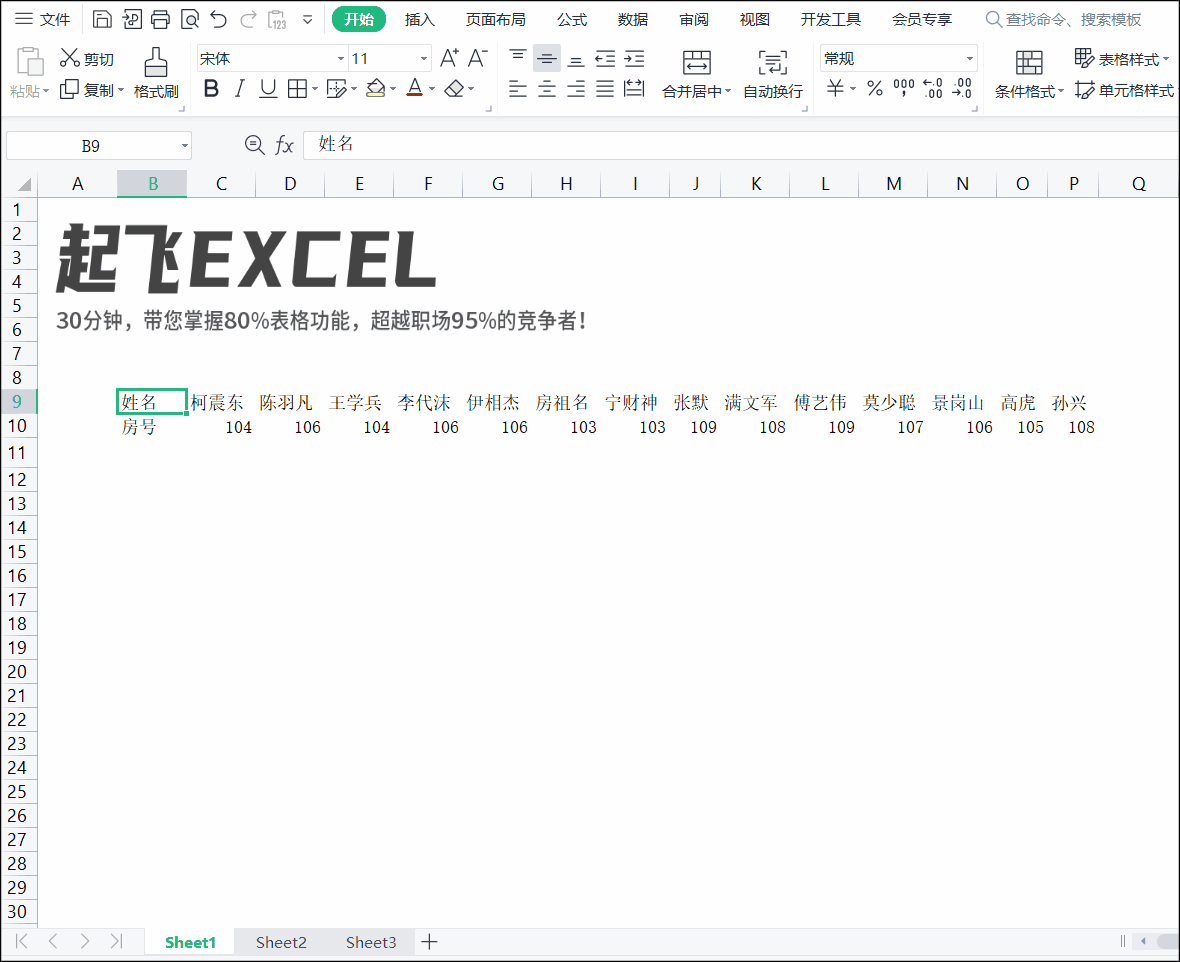Screen dimensions: 1180x962
Task: Toggle Underline formatting
Action: 268,89
